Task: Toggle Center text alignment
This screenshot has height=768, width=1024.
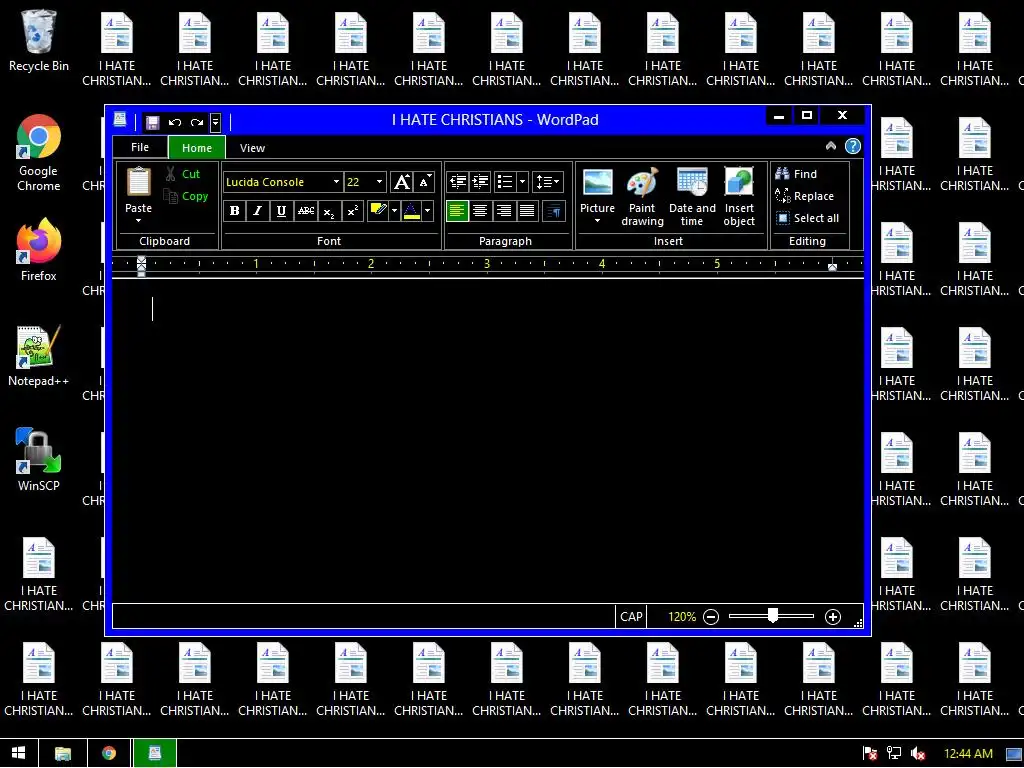Action: tap(480, 211)
